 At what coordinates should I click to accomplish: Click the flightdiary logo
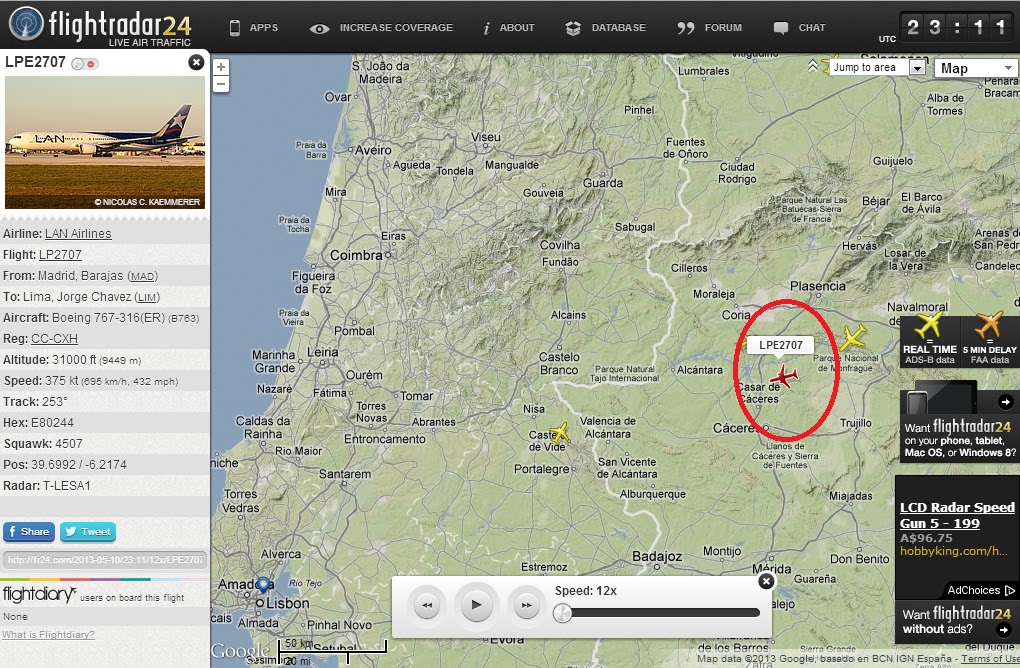39,594
